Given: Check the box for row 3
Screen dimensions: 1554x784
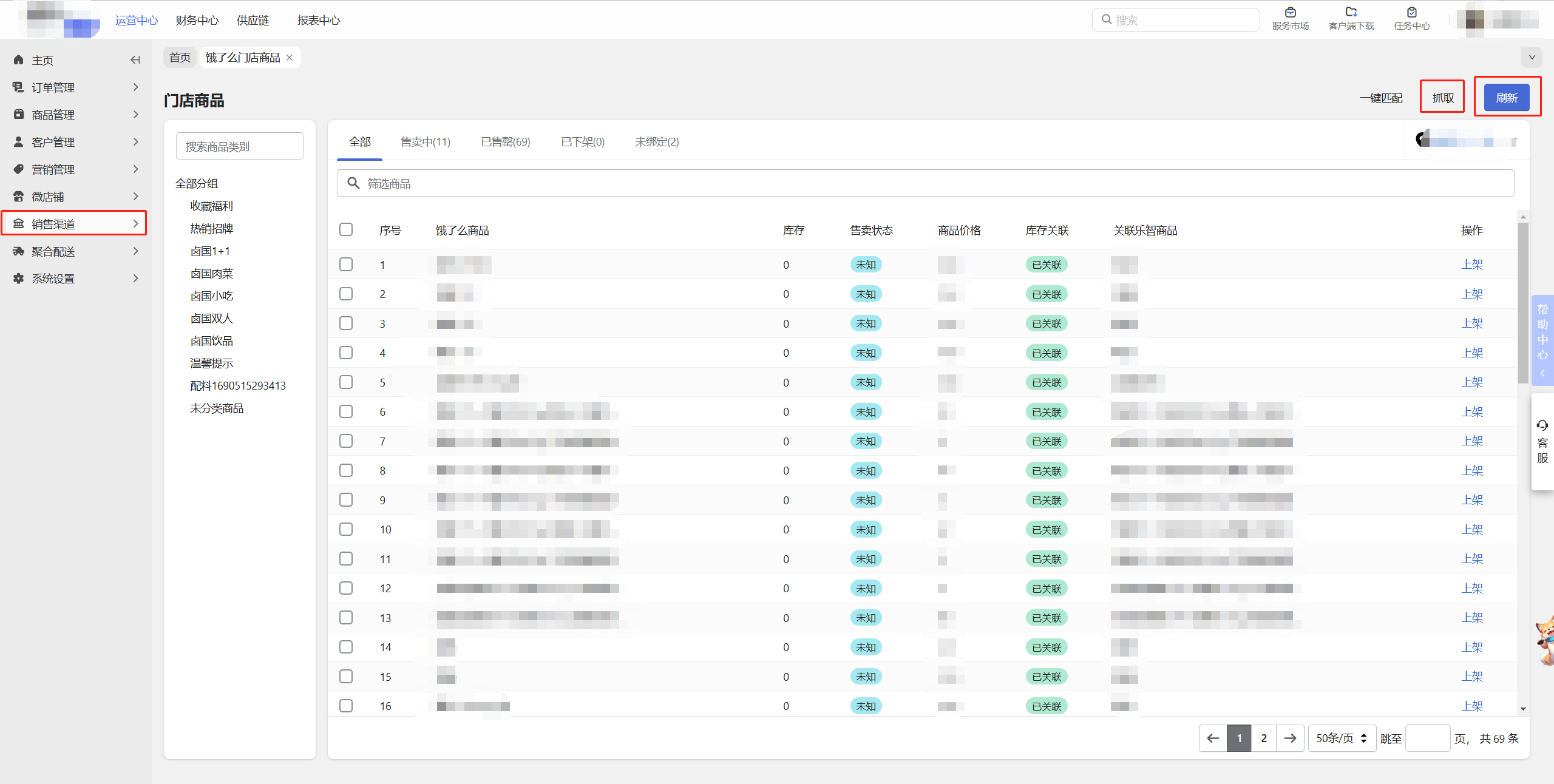Looking at the screenshot, I should [x=346, y=323].
